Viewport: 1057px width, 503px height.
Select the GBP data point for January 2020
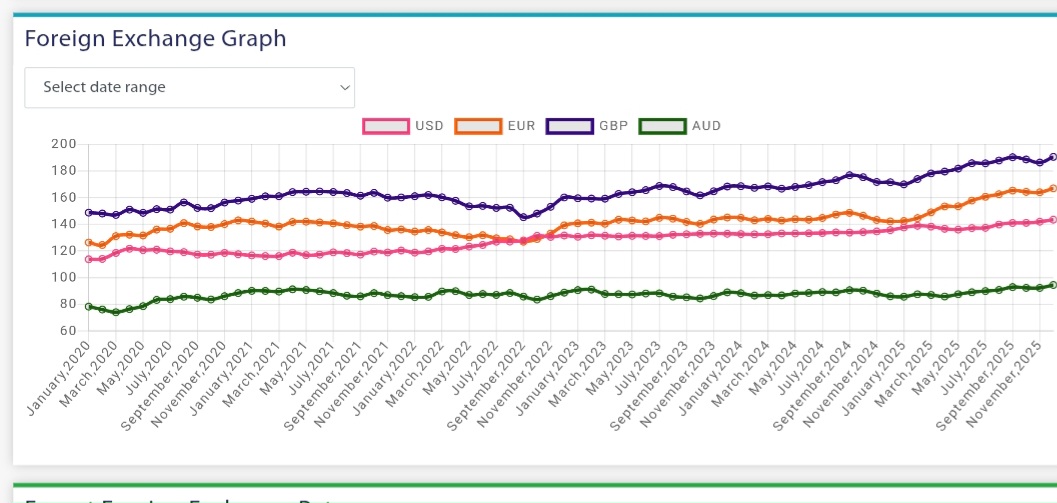pyautogui.click(x=89, y=212)
